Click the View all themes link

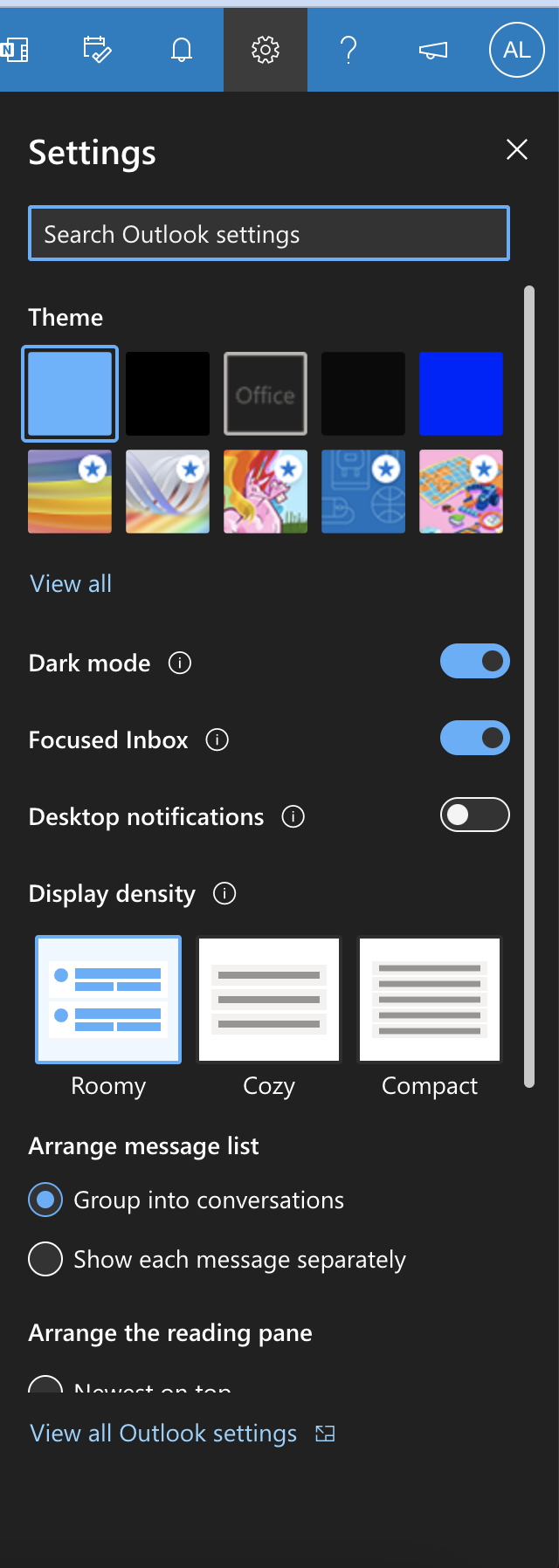(x=71, y=584)
